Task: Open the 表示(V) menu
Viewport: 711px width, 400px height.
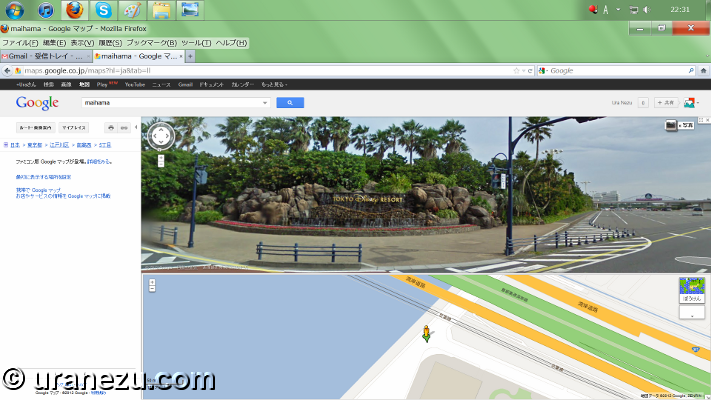Action: pyautogui.click(x=82, y=43)
